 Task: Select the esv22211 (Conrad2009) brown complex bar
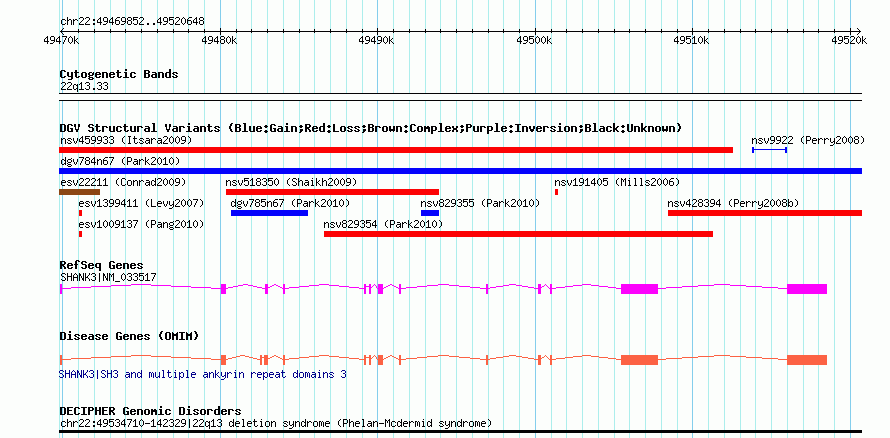(79, 192)
